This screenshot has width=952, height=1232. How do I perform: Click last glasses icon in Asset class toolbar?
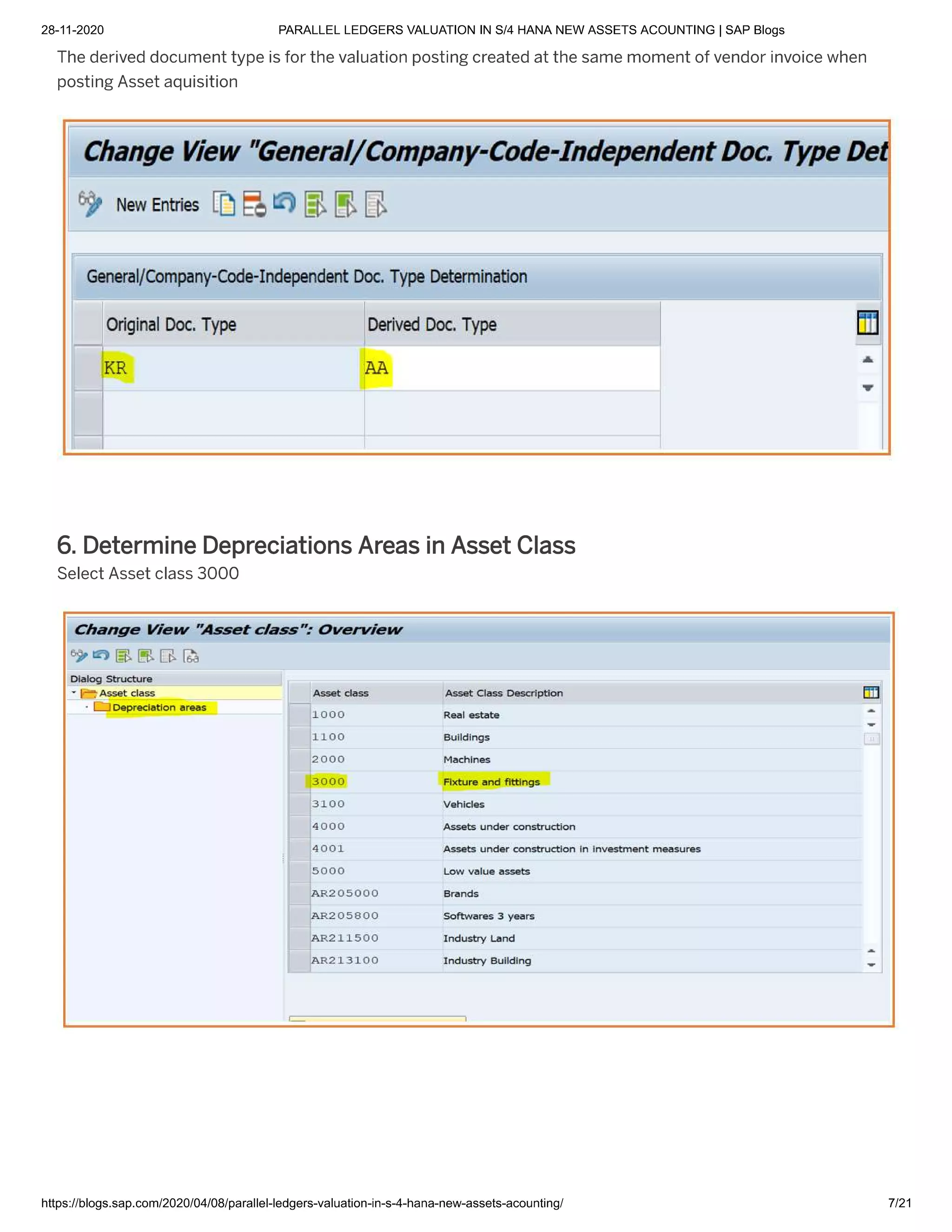(x=191, y=656)
